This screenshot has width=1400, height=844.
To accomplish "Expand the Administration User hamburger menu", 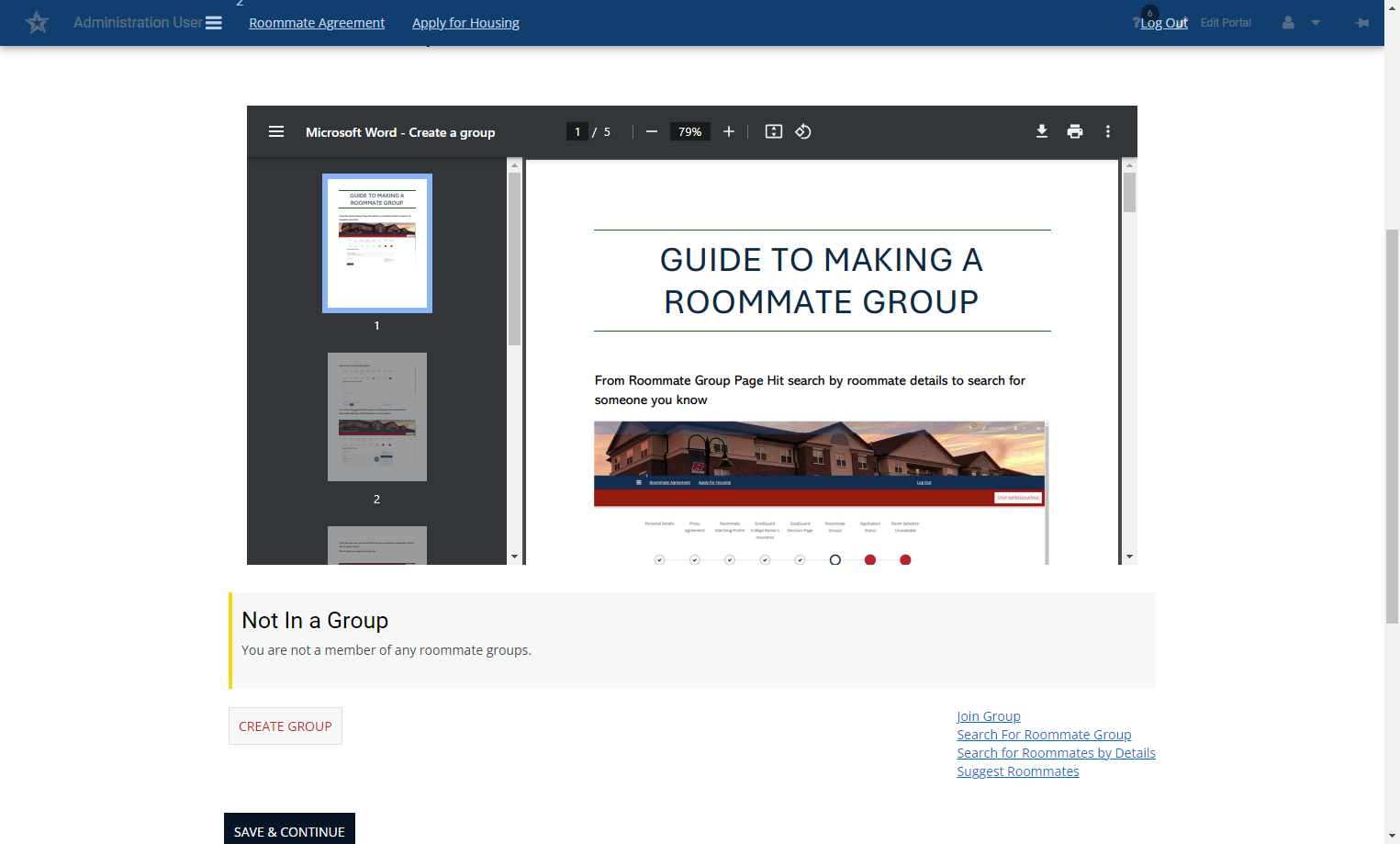I will coord(214,23).
